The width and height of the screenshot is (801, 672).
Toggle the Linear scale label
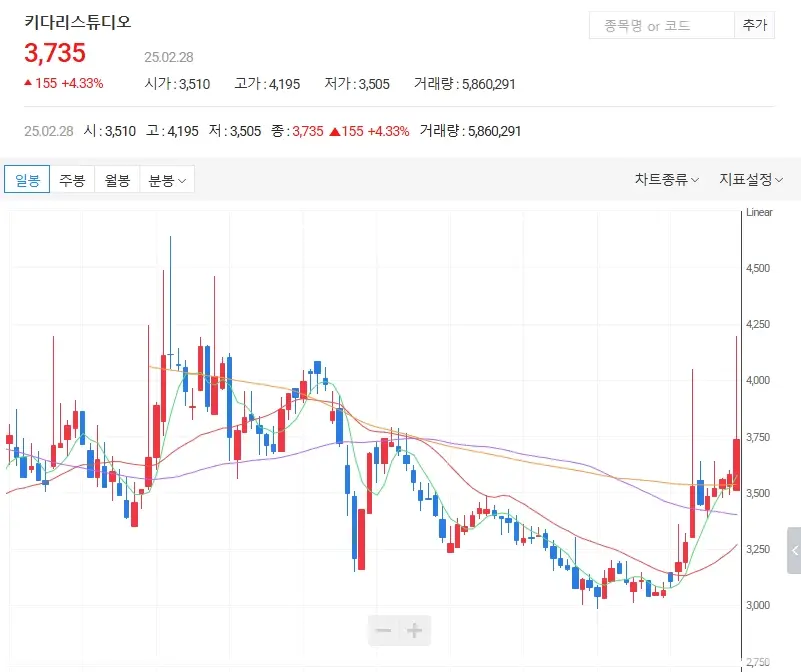pyautogui.click(x=759, y=212)
